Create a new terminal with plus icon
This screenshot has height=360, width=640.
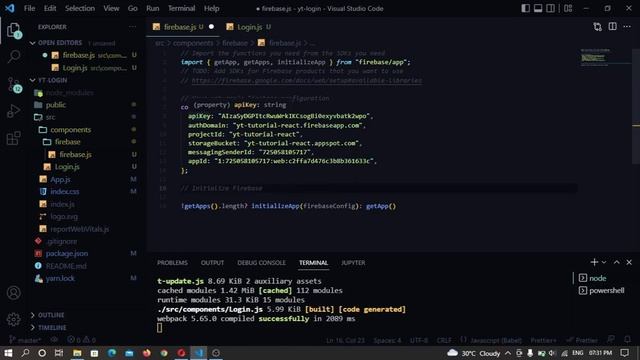(x=594, y=262)
